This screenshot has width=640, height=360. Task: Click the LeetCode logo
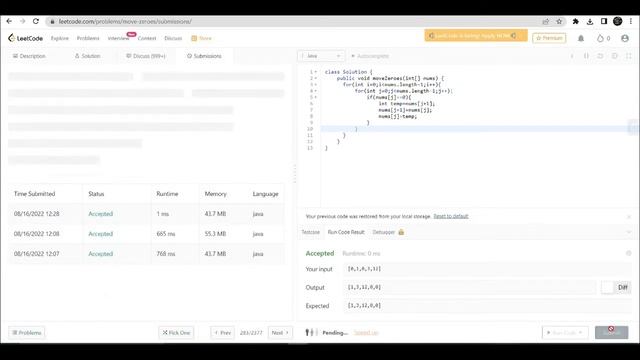[x=25, y=38]
